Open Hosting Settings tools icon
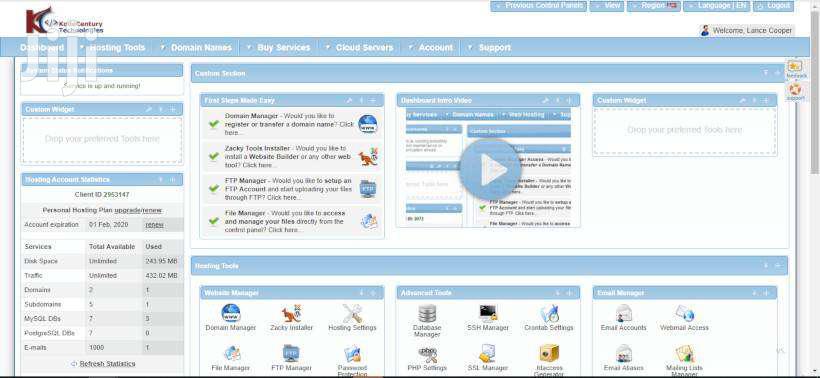The height and width of the screenshot is (378, 820). (352, 313)
